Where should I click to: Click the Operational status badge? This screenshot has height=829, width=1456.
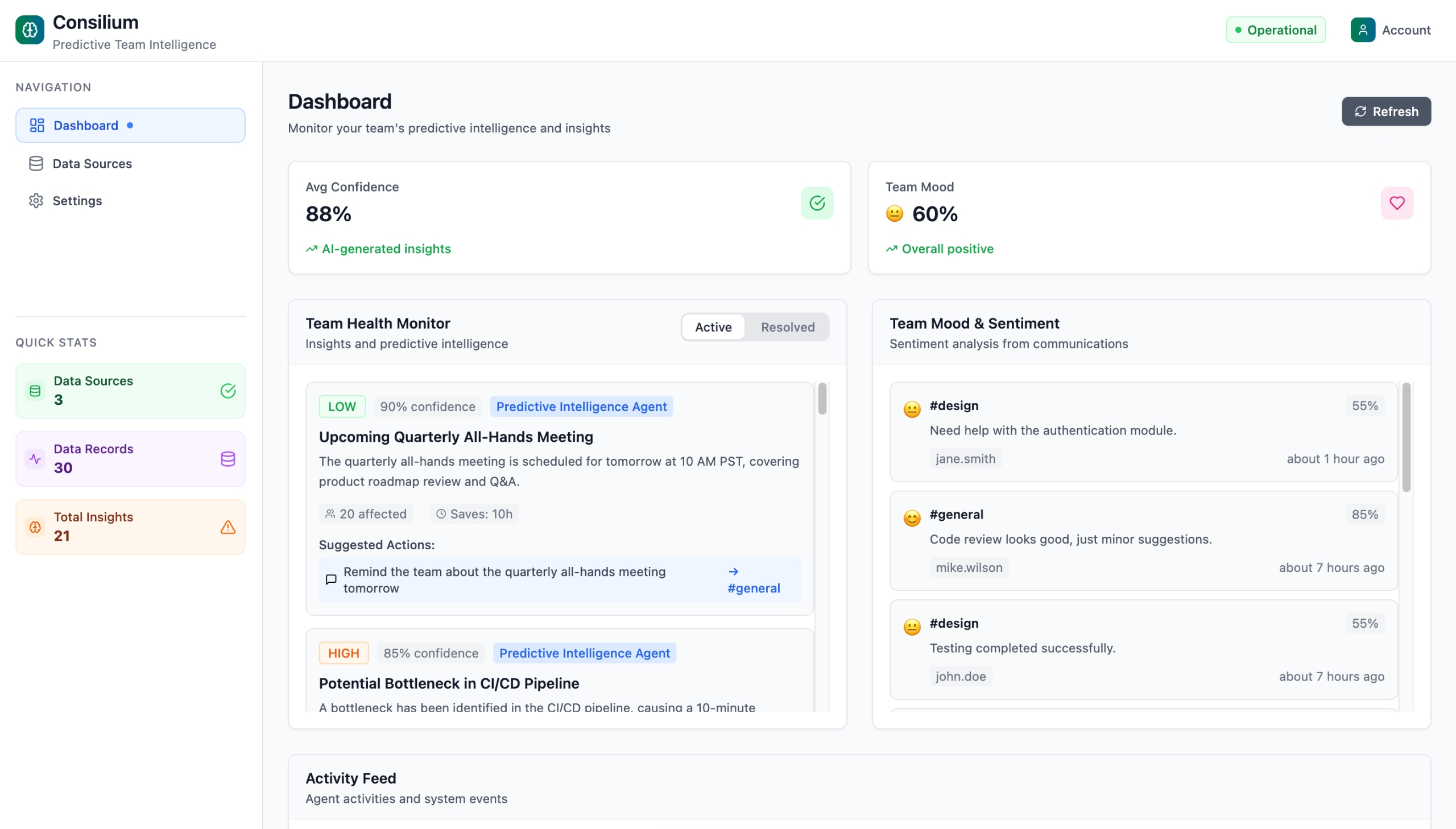(x=1275, y=30)
